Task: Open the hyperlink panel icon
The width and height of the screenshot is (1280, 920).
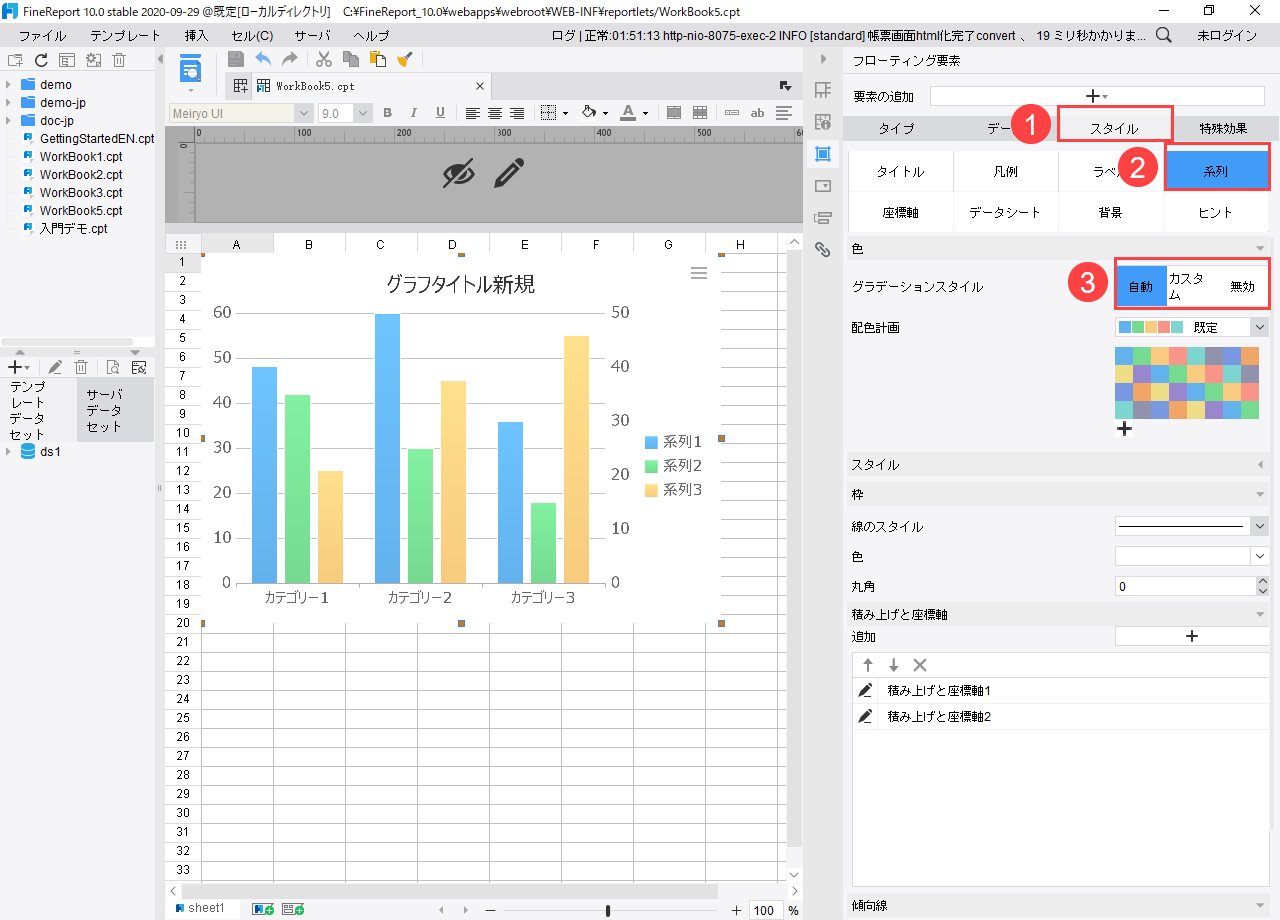Action: 823,249
